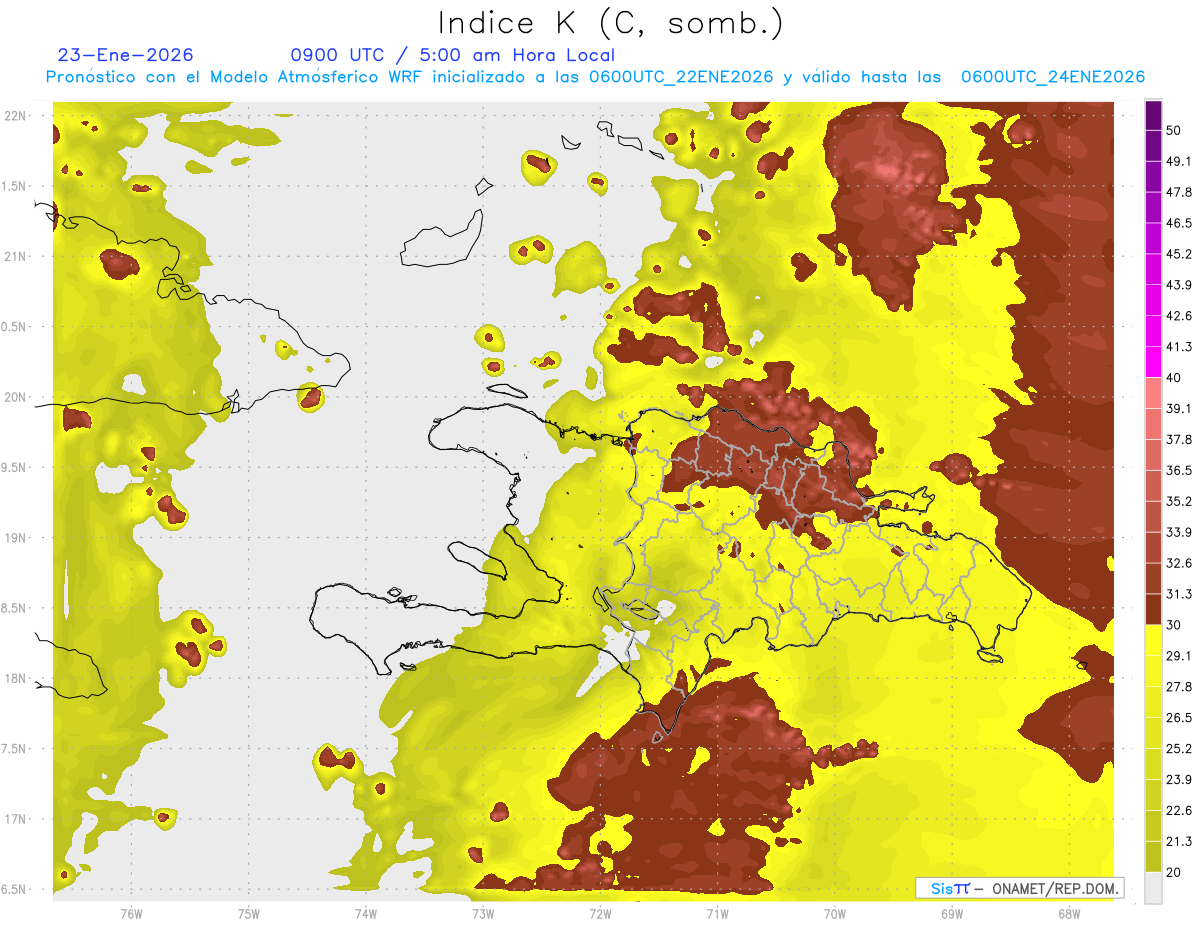Click the latitude axis label "18N"

(x=16, y=679)
